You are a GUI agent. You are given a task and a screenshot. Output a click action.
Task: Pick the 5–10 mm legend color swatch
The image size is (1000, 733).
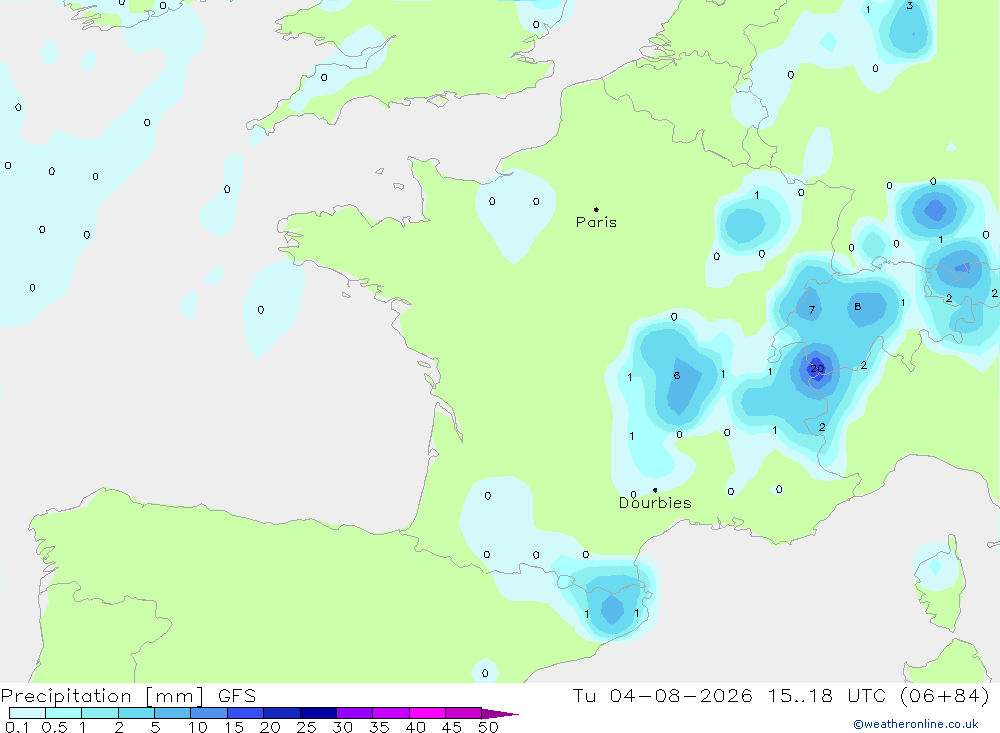(x=173, y=713)
